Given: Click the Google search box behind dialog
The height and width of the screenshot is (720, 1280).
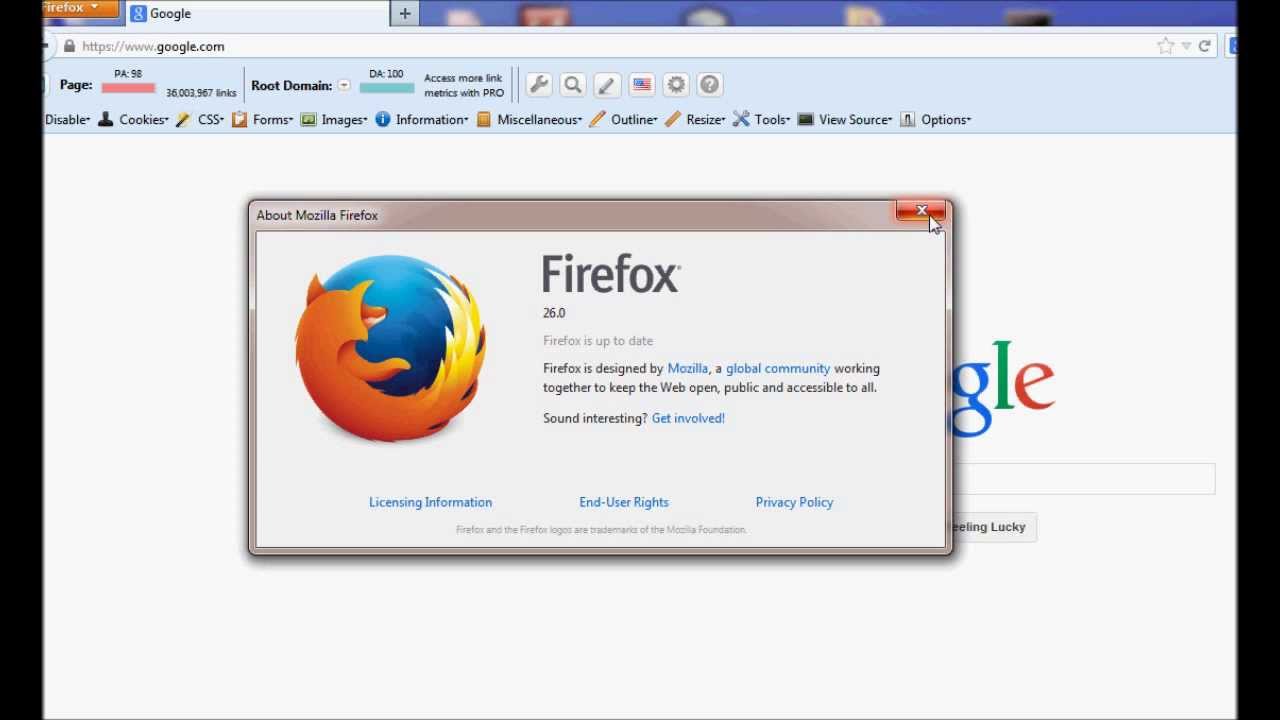Looking at the screenshot, I should tap(1084, 479).
